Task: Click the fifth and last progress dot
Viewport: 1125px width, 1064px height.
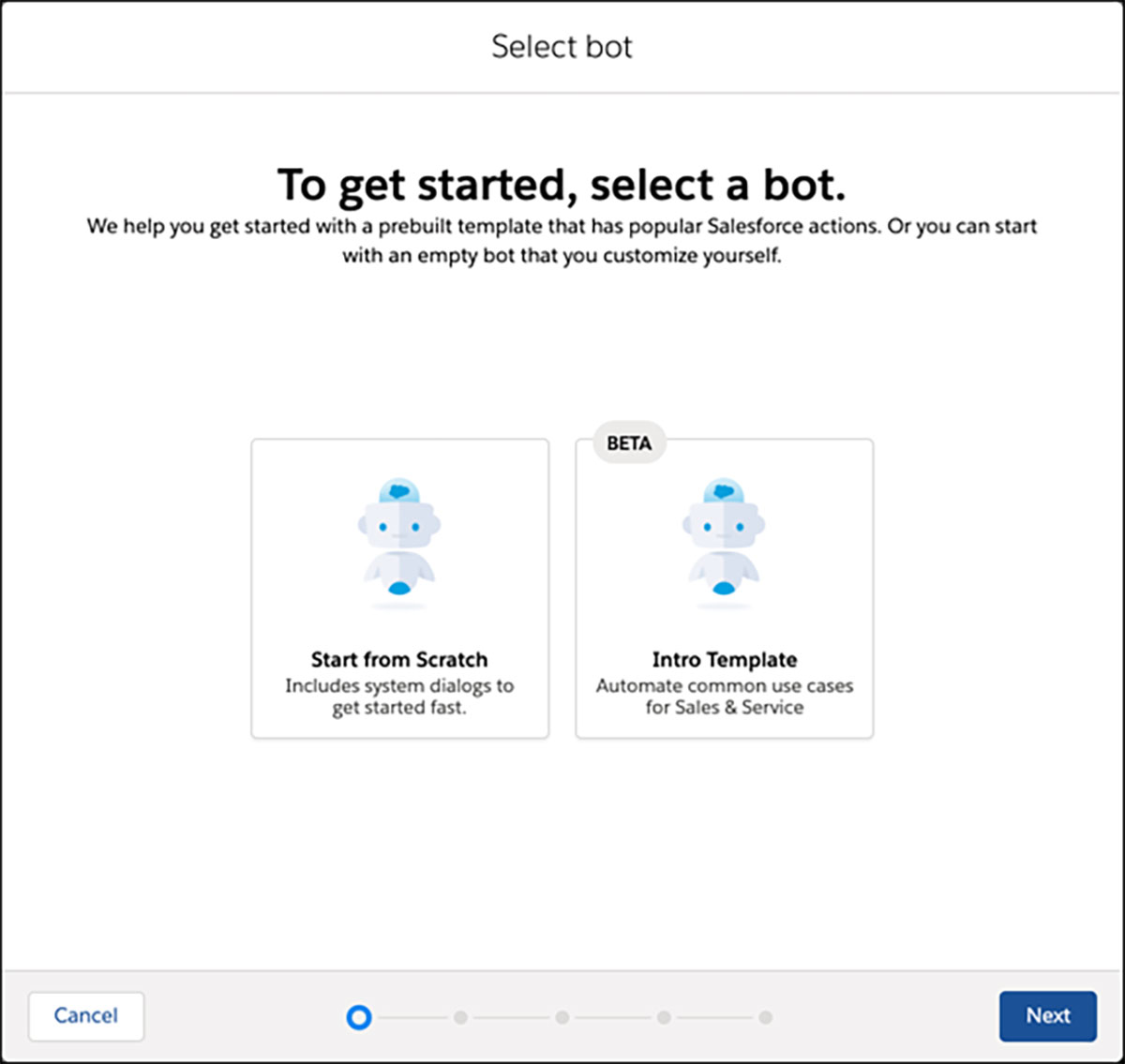Action: tap(766, 1017)
